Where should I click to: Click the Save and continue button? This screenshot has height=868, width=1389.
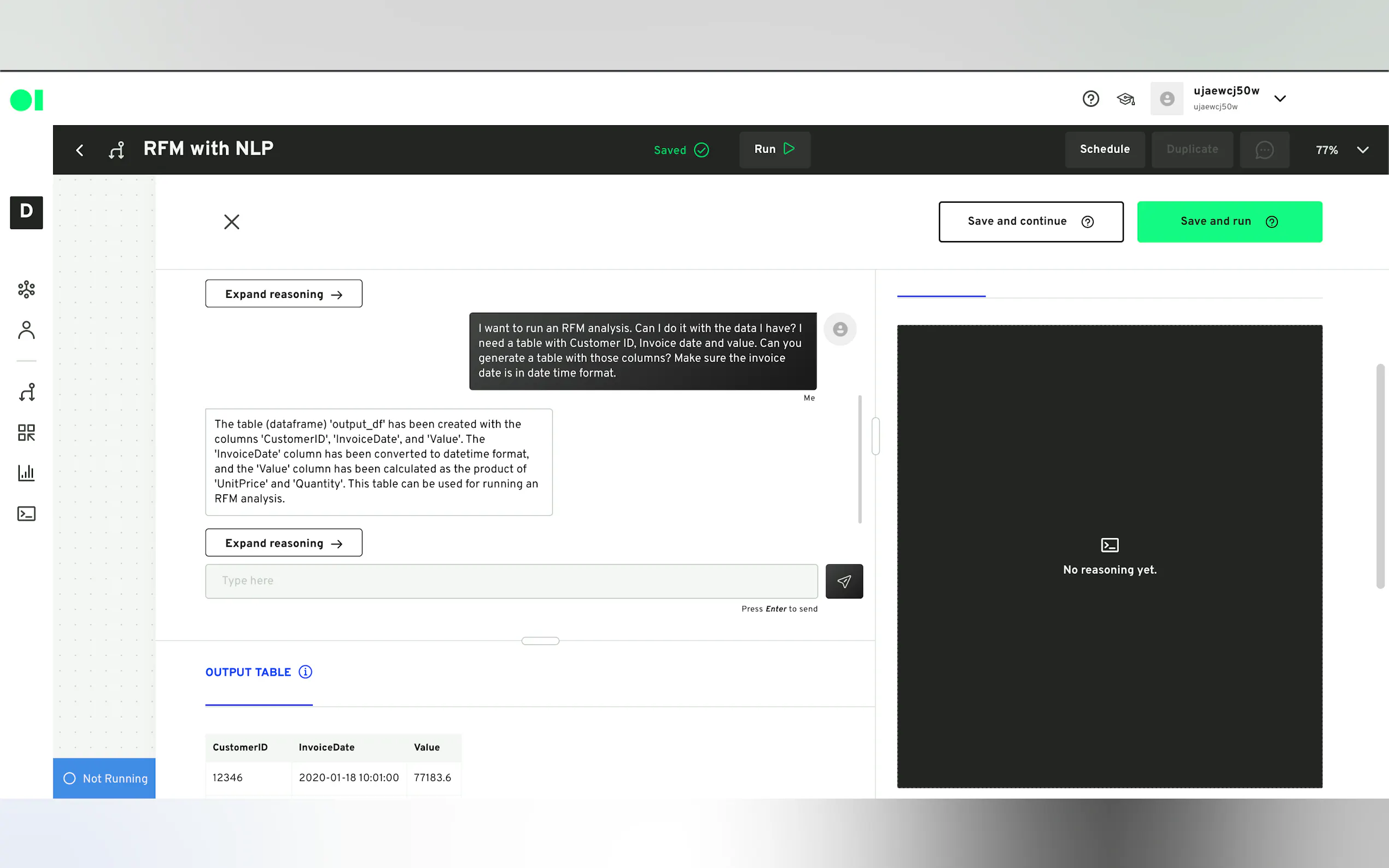coord(1030,221)
